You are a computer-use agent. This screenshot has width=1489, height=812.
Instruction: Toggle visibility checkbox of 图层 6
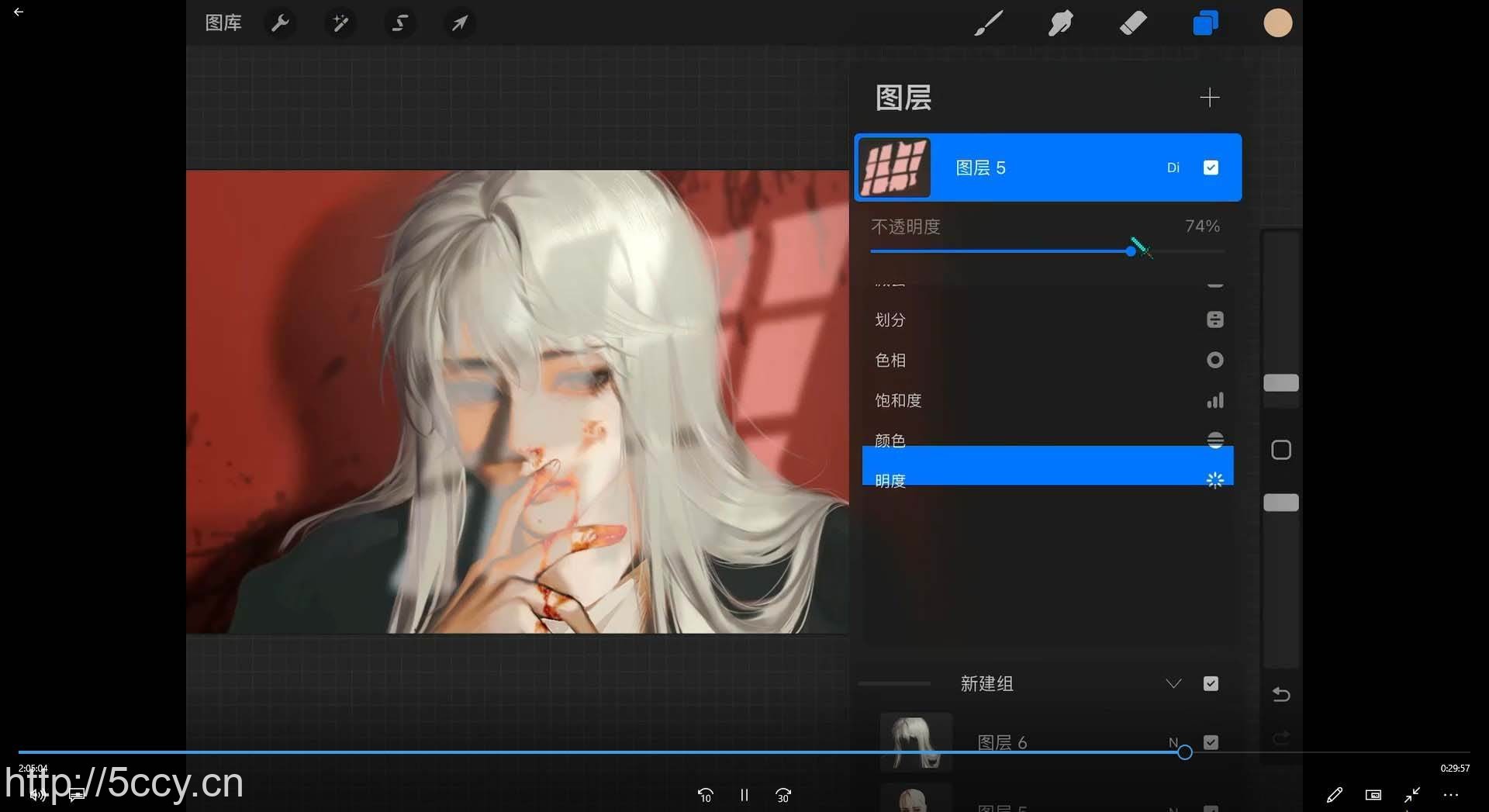[x=1211, y=741]
